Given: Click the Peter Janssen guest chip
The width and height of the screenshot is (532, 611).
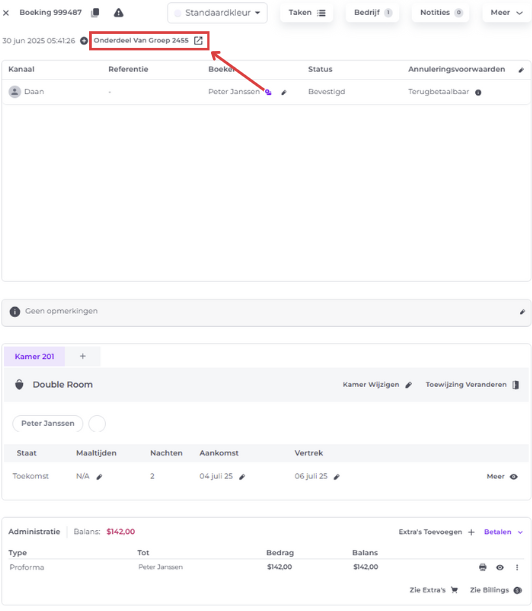Looking at the screenshot, I should point(48,424).
